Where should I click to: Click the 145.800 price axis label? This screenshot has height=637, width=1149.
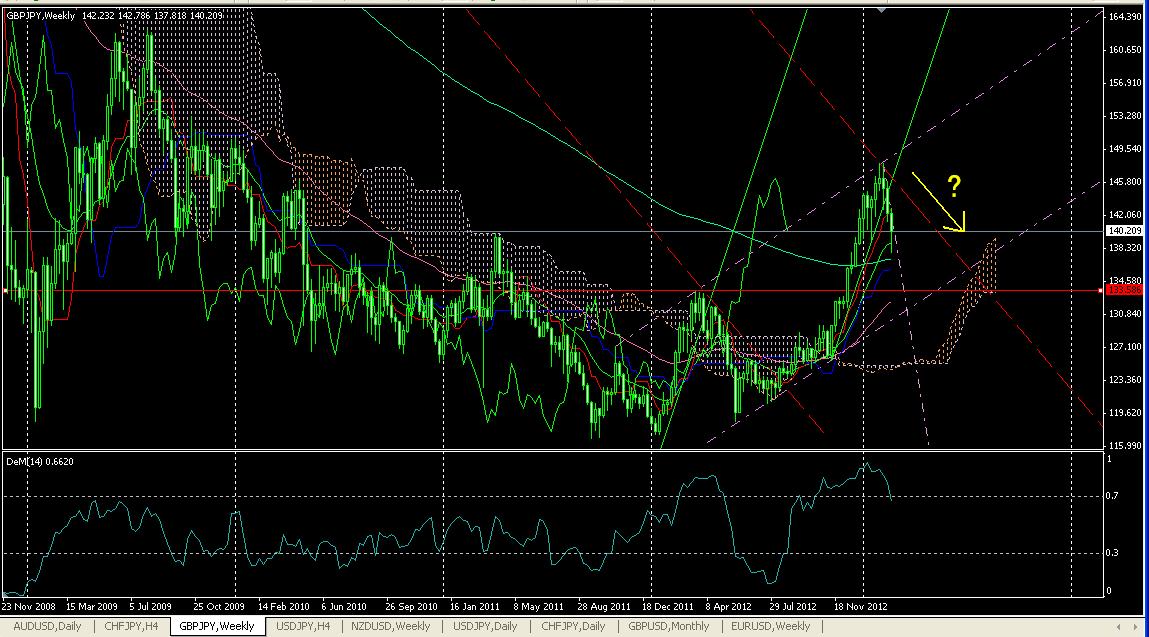click(x=1125, y=182)
